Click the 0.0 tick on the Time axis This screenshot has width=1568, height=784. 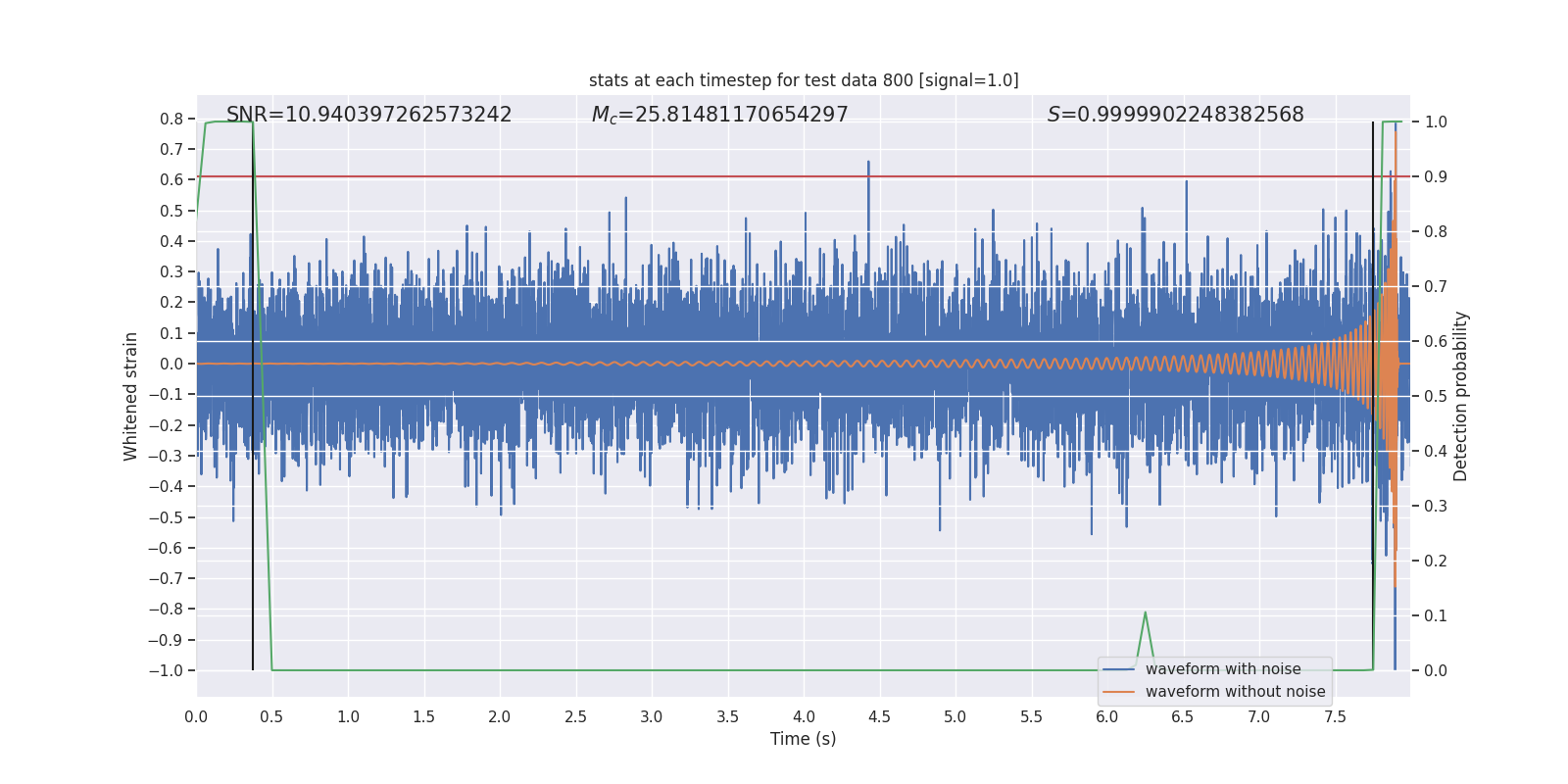196,717
